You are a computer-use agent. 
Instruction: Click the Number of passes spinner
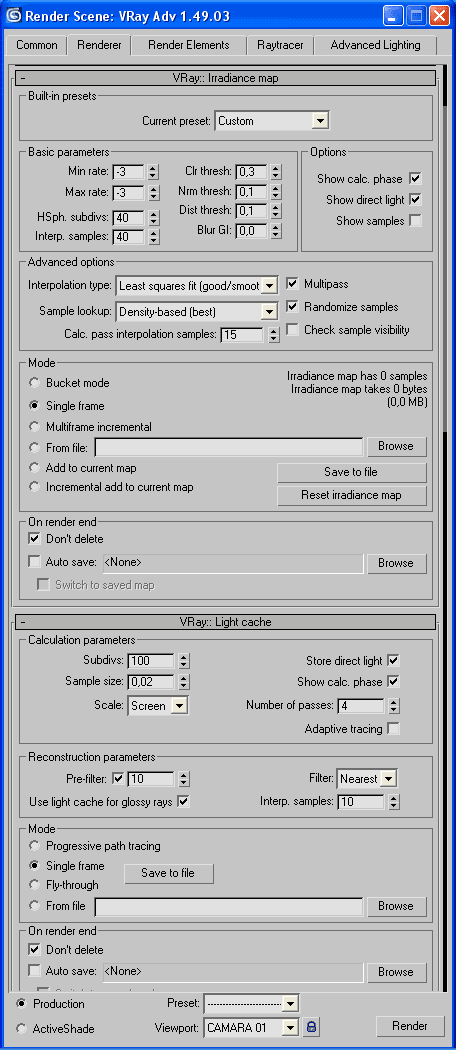point(394,706)
